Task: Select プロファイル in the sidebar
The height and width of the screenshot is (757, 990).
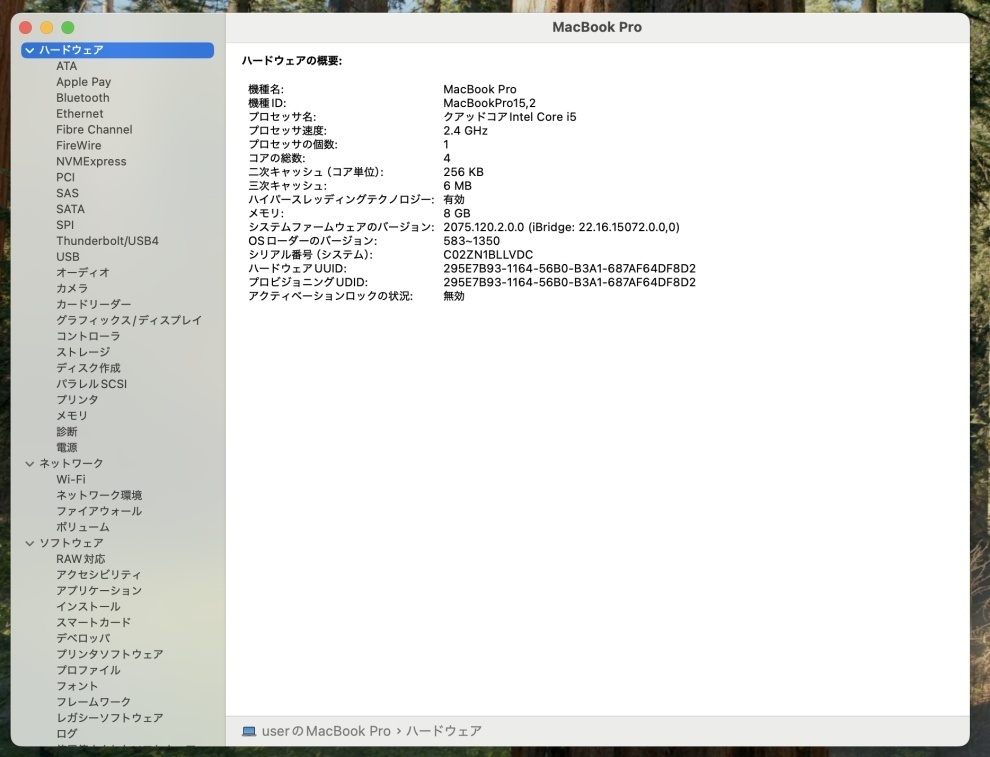Action: [x=88, y=671]
